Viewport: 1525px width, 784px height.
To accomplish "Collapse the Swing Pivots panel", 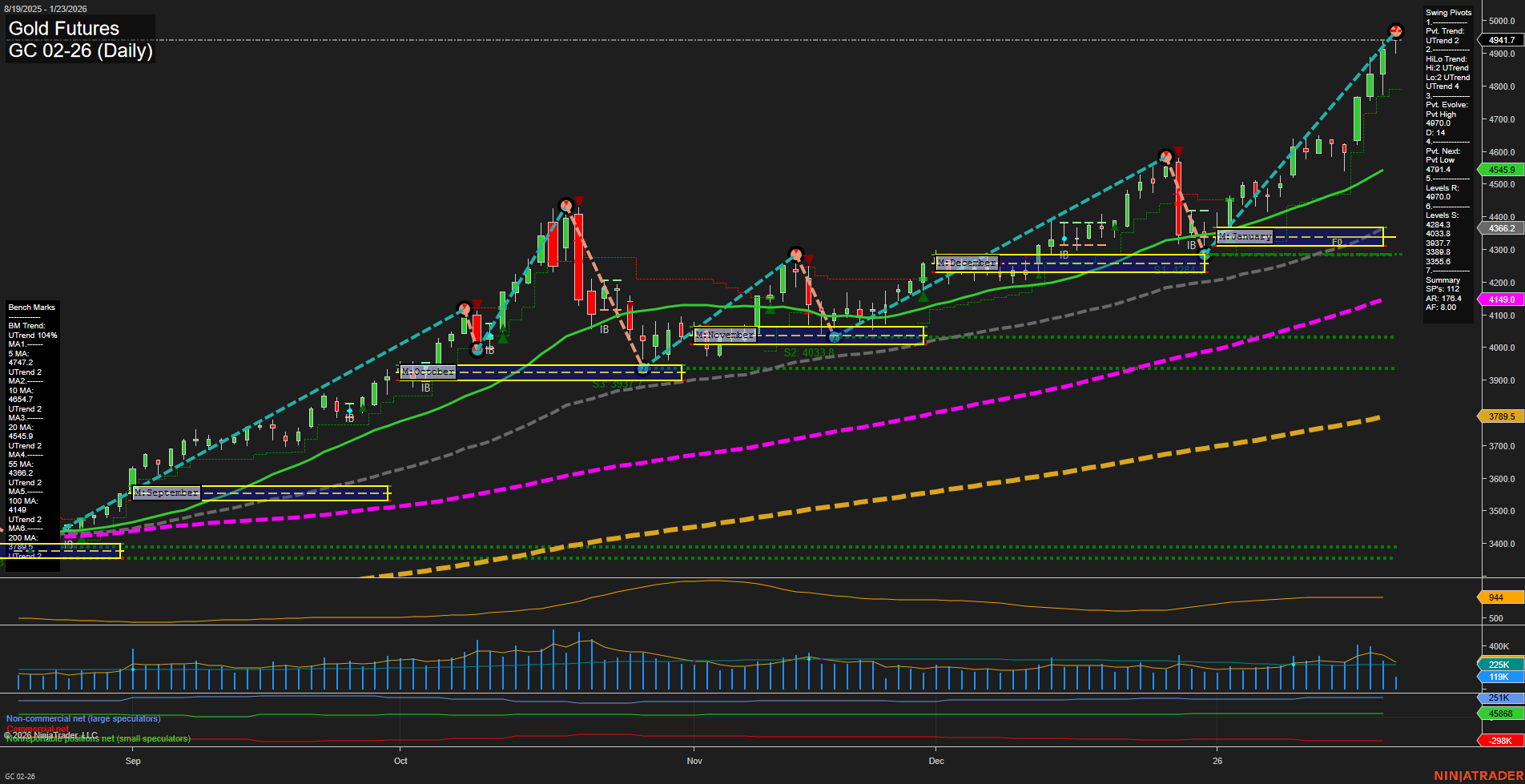I will click(x=1448, y=12).
